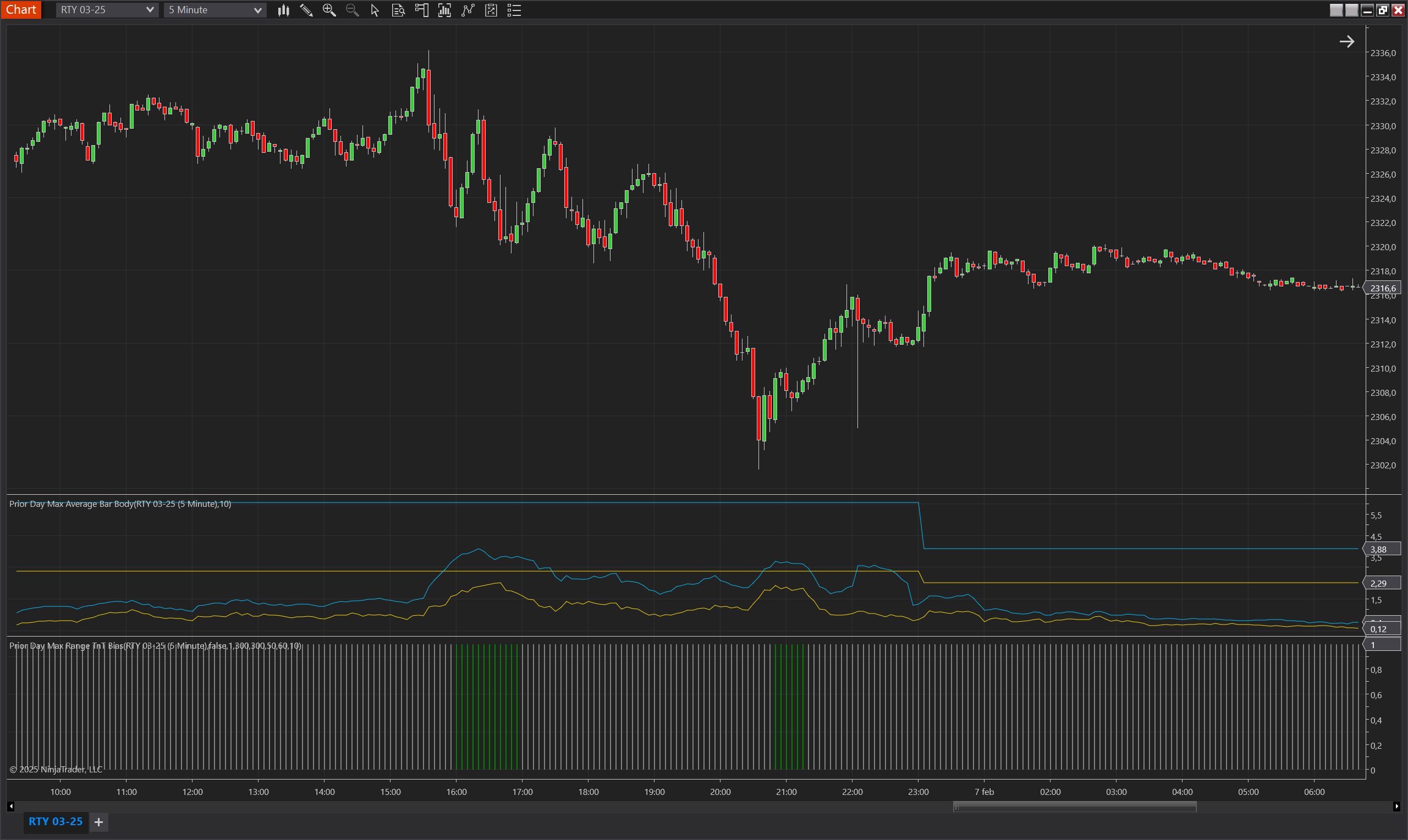Screen dimensions: 1408x840
Task: Restore down the chart window
Action: click(x=1383, y=10)
